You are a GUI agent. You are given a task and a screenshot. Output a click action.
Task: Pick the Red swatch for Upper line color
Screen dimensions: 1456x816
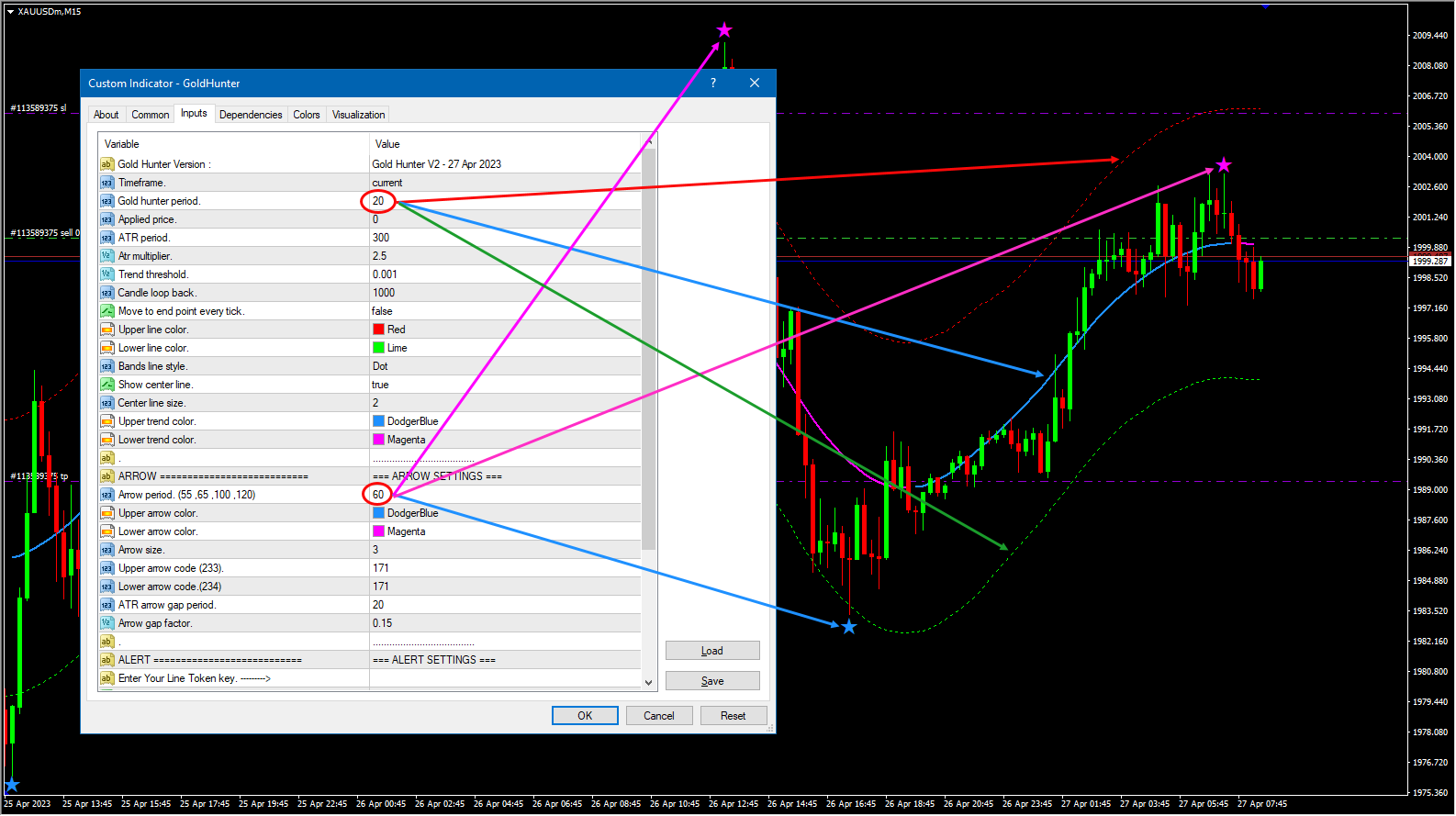point(378,330)
